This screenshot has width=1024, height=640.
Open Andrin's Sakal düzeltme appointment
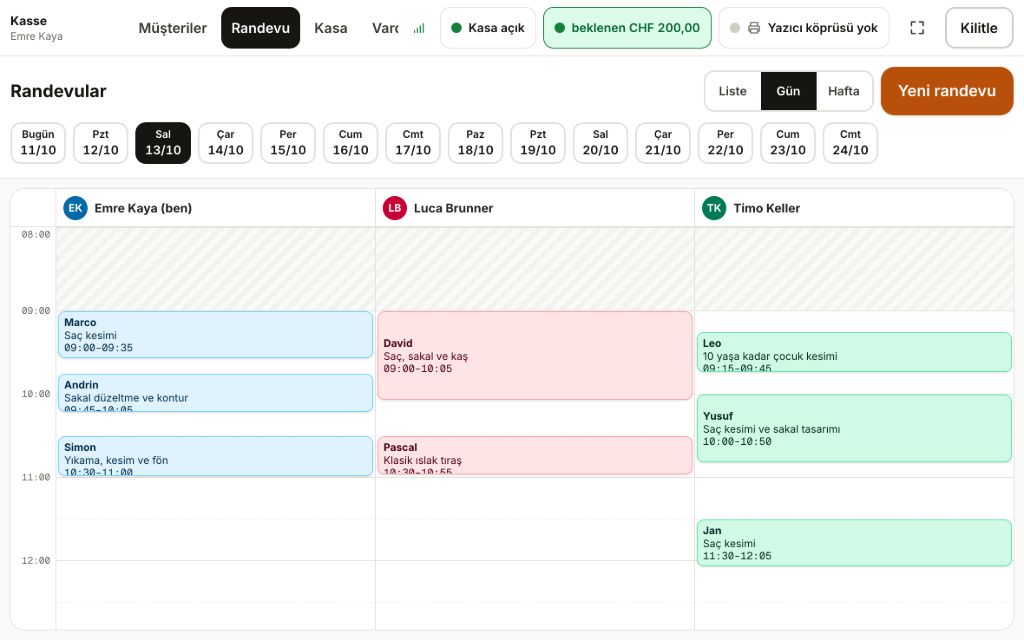point(216,393)
